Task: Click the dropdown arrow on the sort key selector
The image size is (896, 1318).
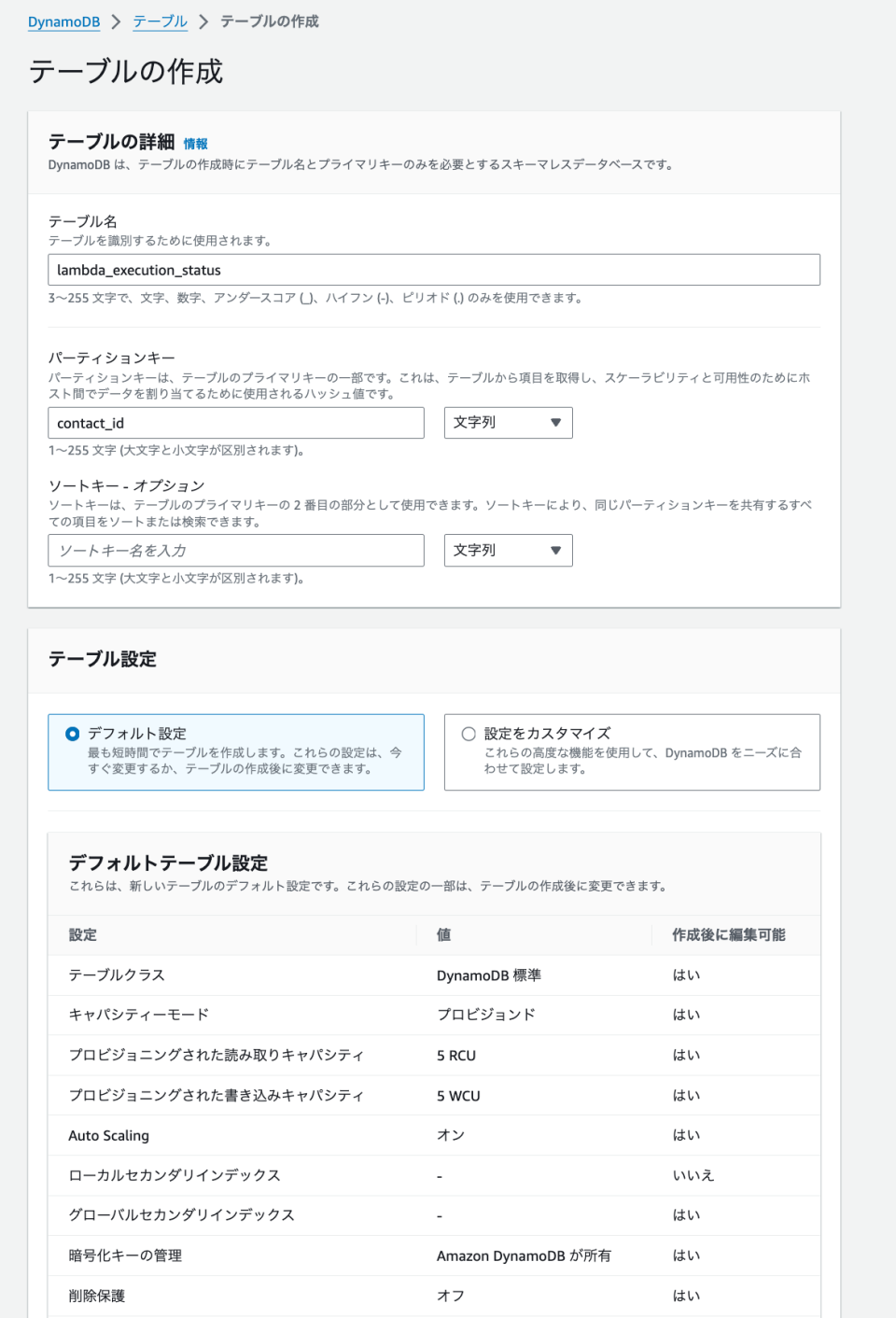Action: coord(556,550)
